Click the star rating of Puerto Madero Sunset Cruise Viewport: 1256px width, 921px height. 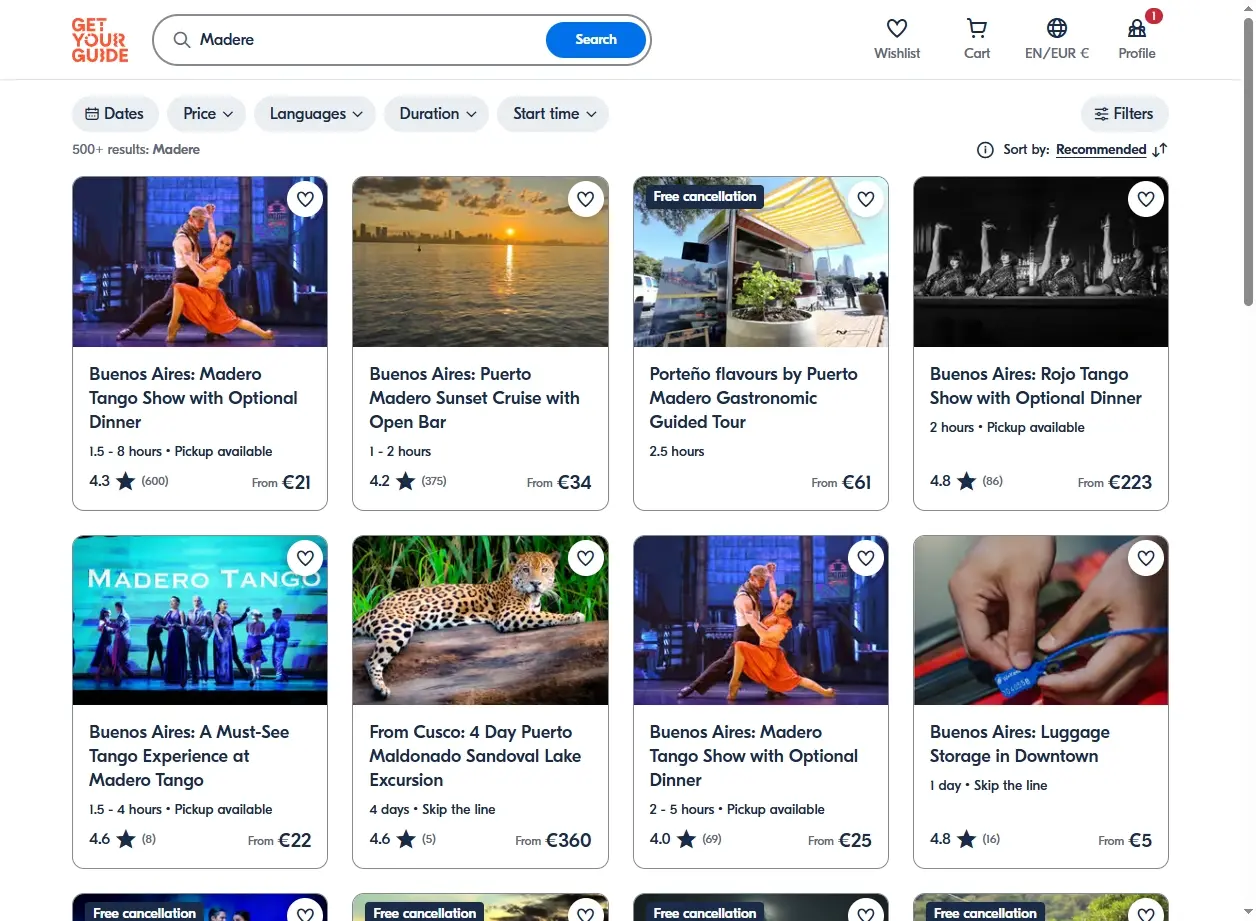point(405,482)
